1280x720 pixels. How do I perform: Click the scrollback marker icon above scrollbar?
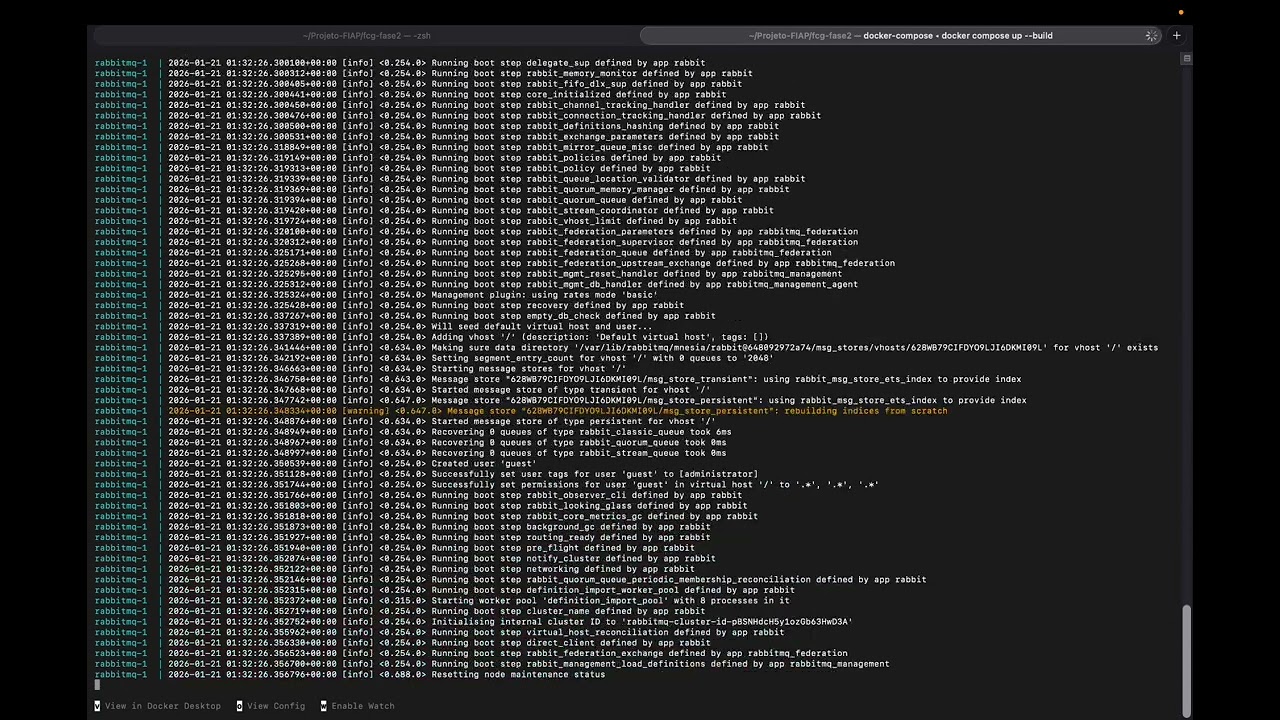[x=1187, y=59]
